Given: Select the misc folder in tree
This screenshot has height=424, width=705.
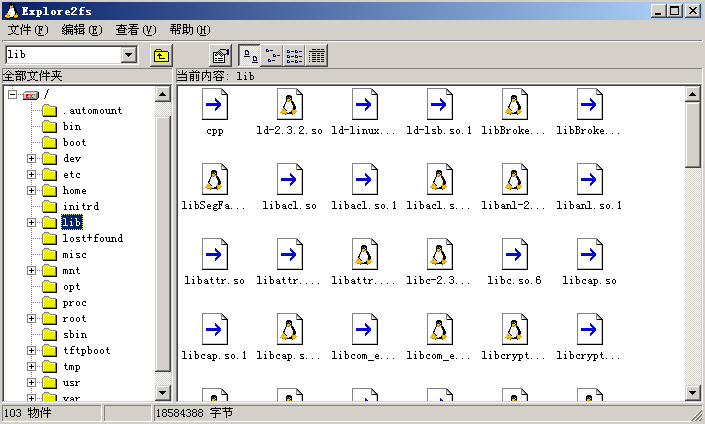Looking at the screenshot, I should 74,254.
